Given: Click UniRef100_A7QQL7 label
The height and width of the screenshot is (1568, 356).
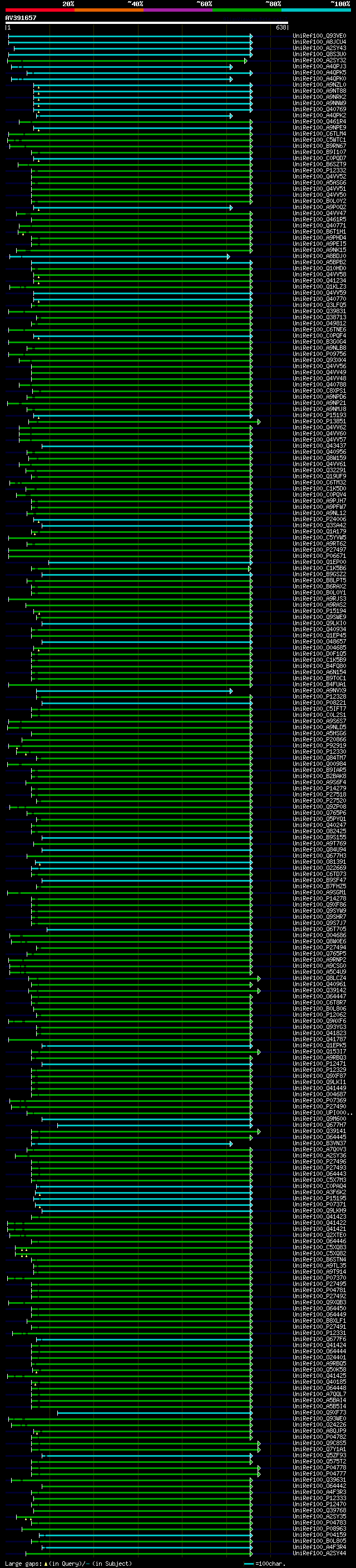Looking at the screenshot, I should coord(319,1394).
